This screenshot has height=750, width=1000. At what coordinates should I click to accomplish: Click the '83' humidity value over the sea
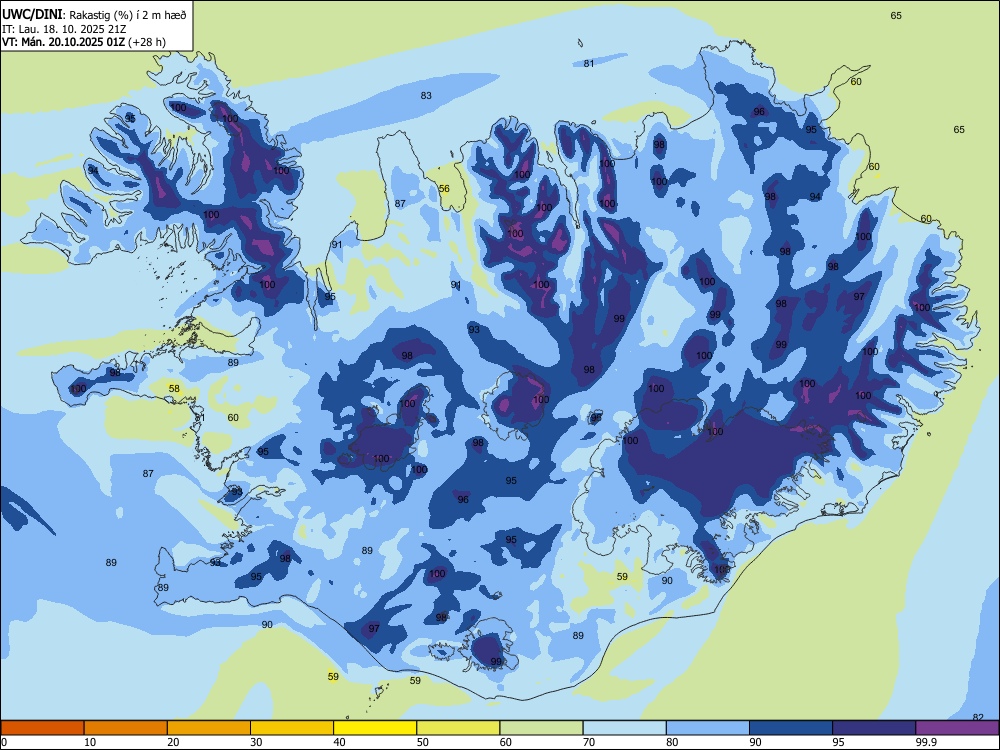[x=426, y=96]
